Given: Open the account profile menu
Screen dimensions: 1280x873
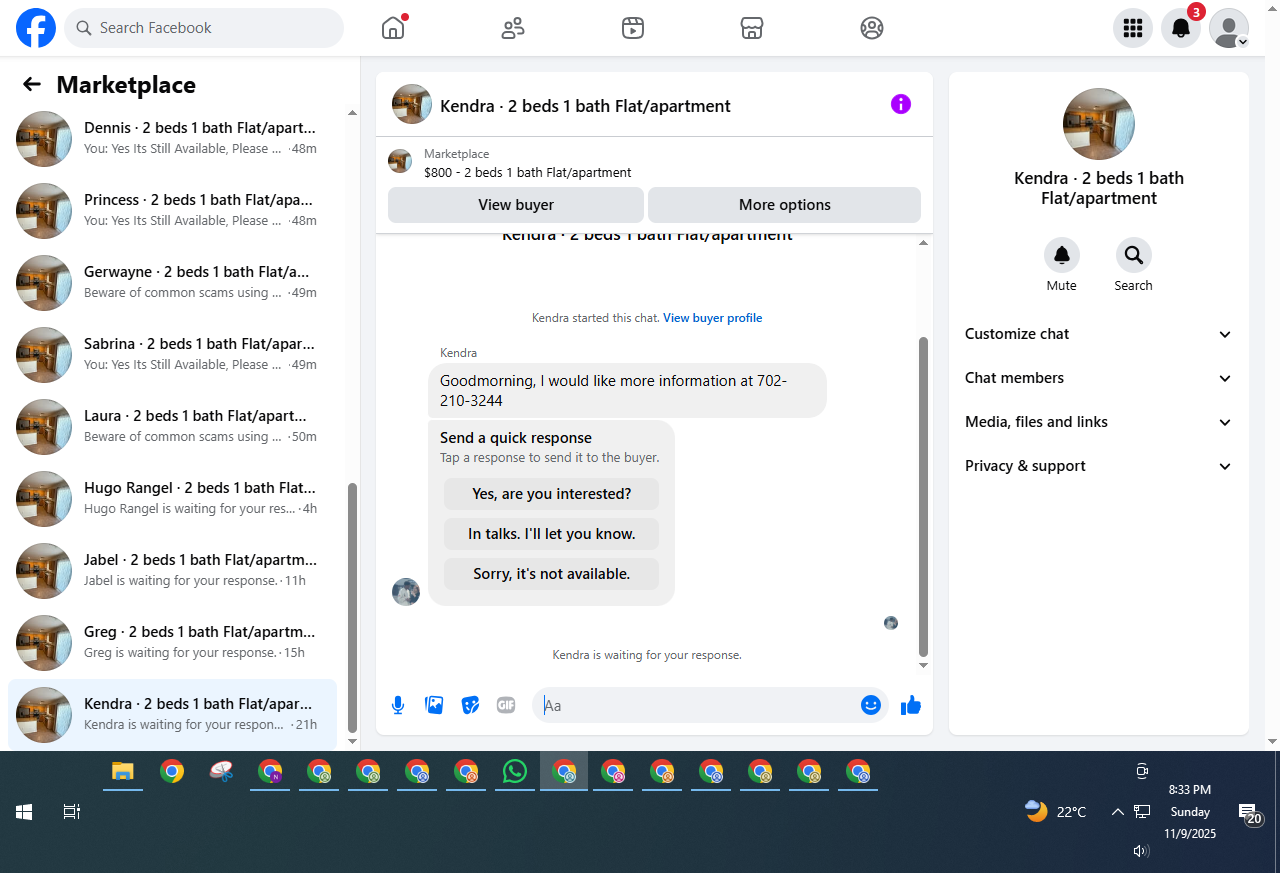Looking at the screenshot, I should pos(1229,28).
